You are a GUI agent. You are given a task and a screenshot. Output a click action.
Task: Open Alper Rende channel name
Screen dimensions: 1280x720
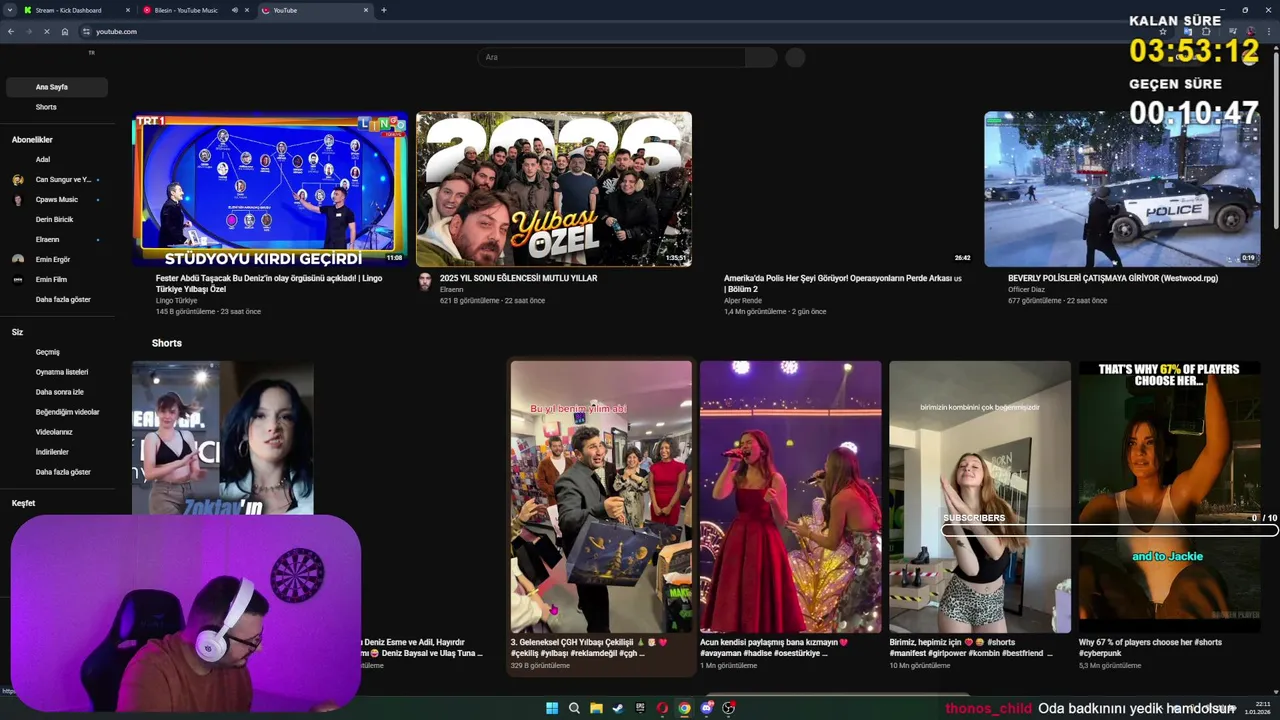click(x=743, y=300)
